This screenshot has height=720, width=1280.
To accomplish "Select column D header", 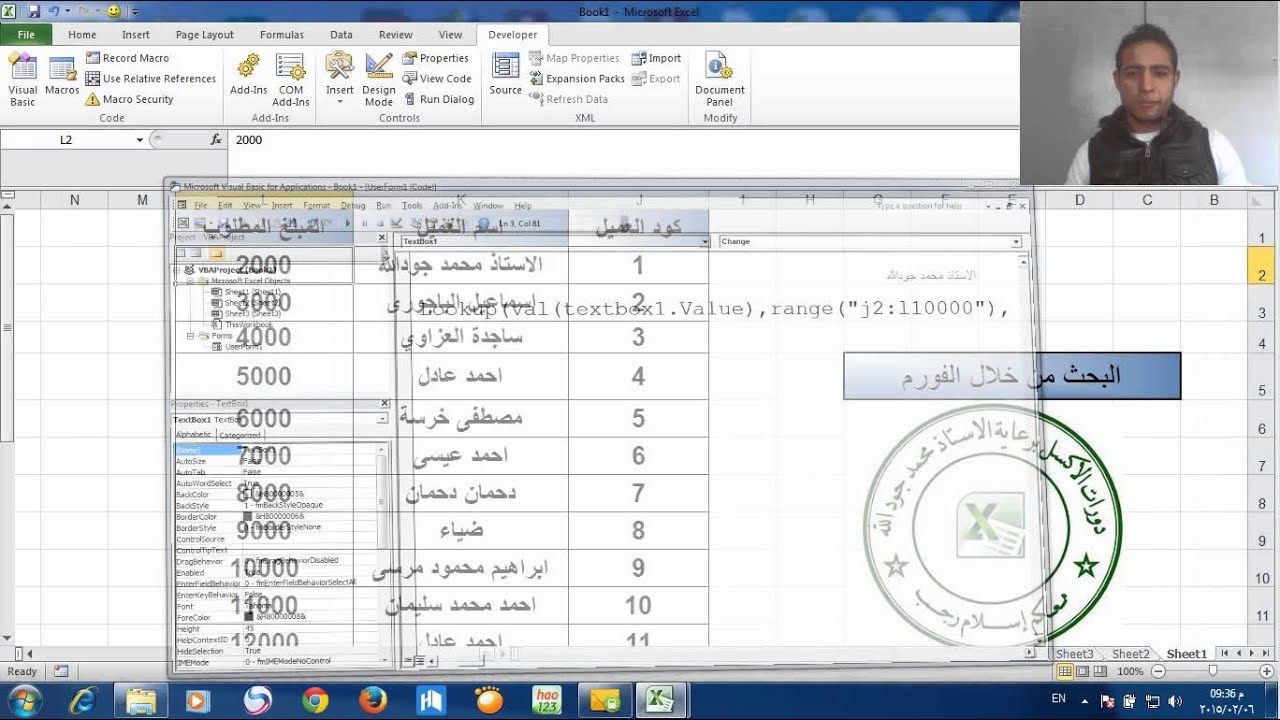I will pos(1080,200).
